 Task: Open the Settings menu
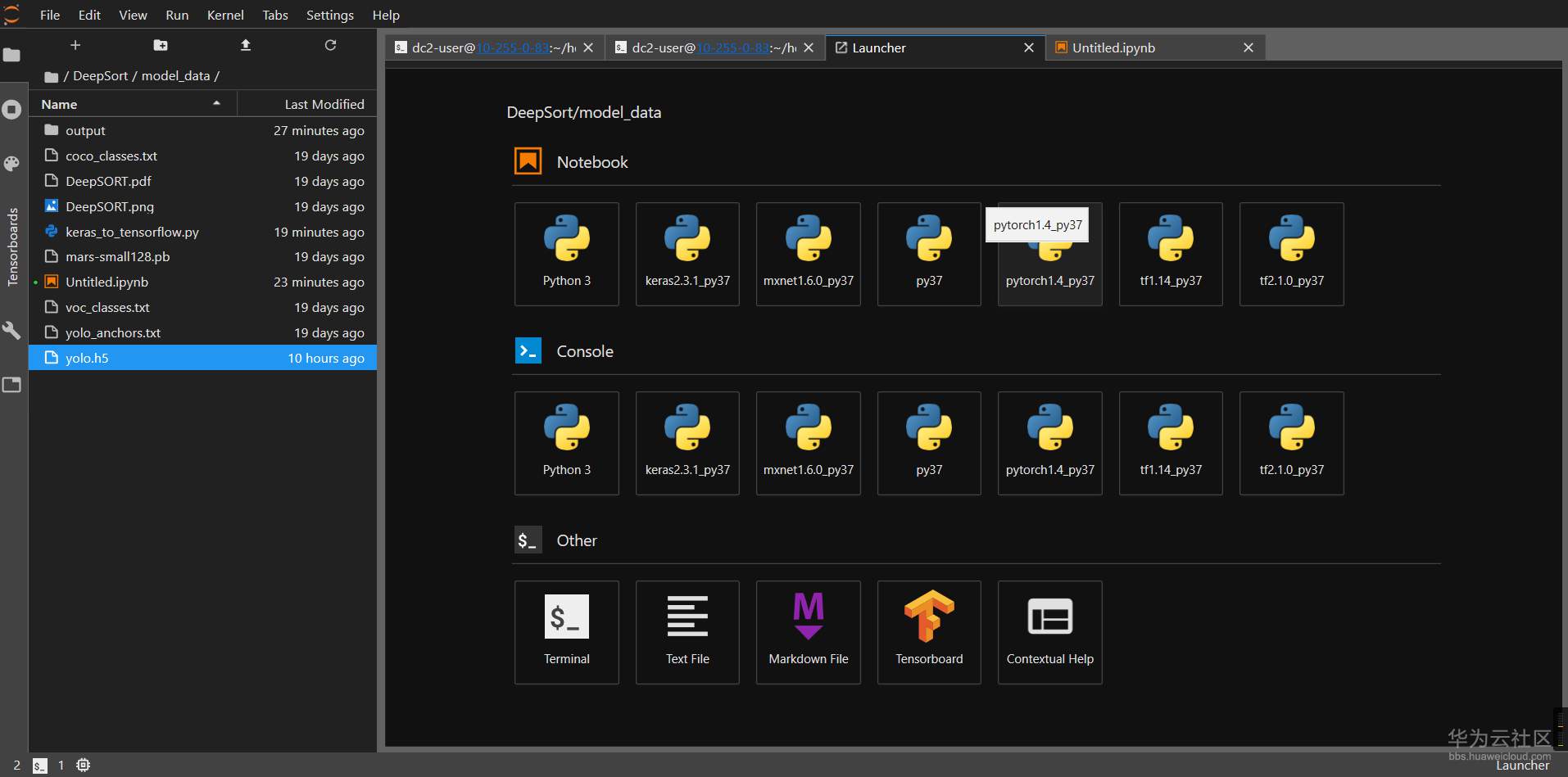330,15
